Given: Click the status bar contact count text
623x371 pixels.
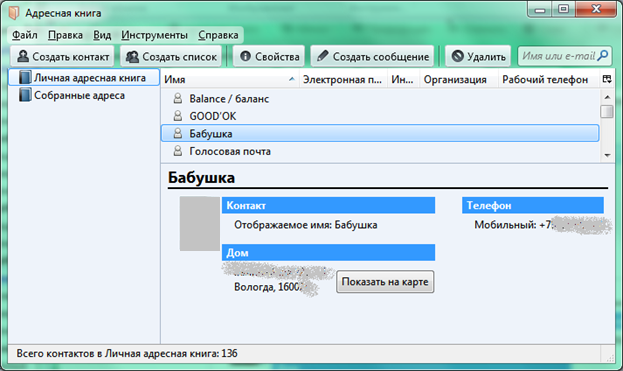Looking at the screenshot, I should coord(127,354).
